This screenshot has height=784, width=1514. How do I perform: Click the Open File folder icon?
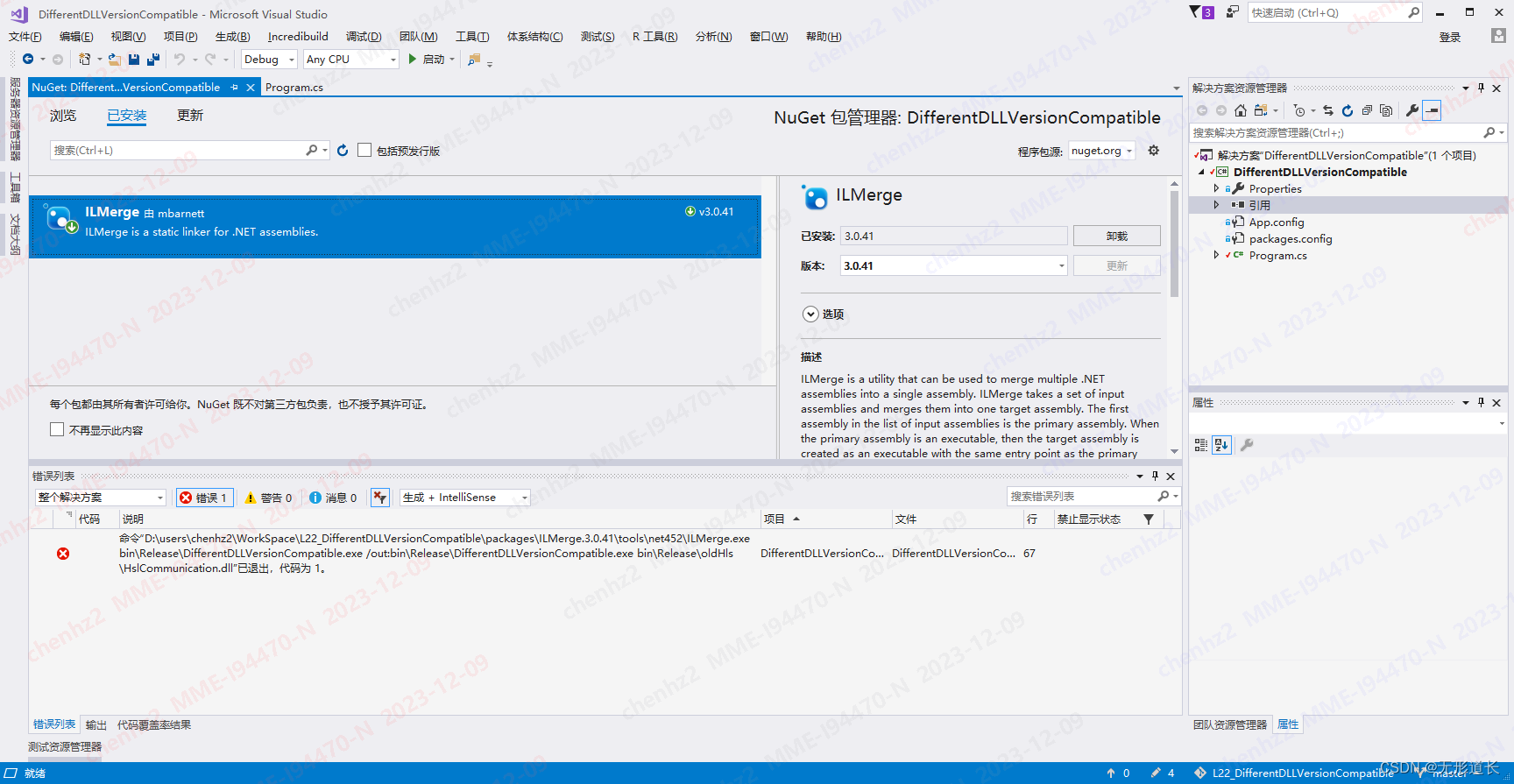(114, 60)
